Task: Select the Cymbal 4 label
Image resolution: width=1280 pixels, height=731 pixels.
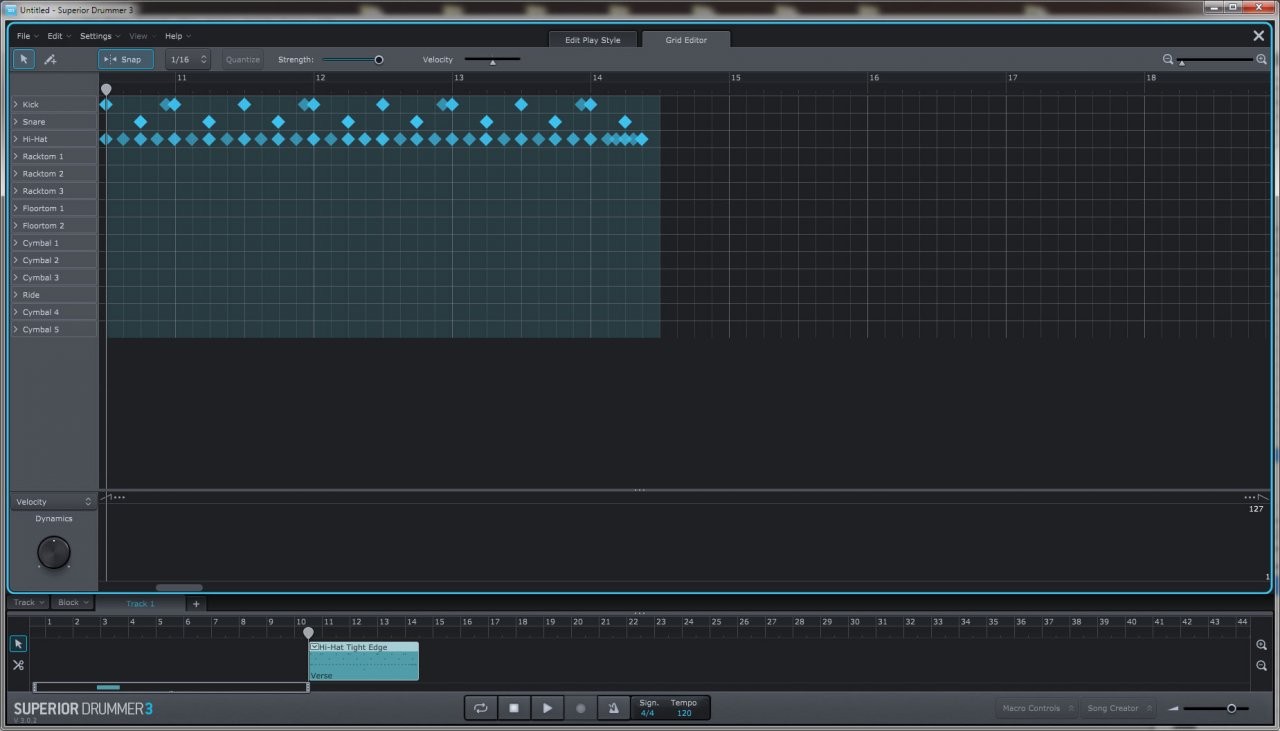Action: click(x=41, y=312)
